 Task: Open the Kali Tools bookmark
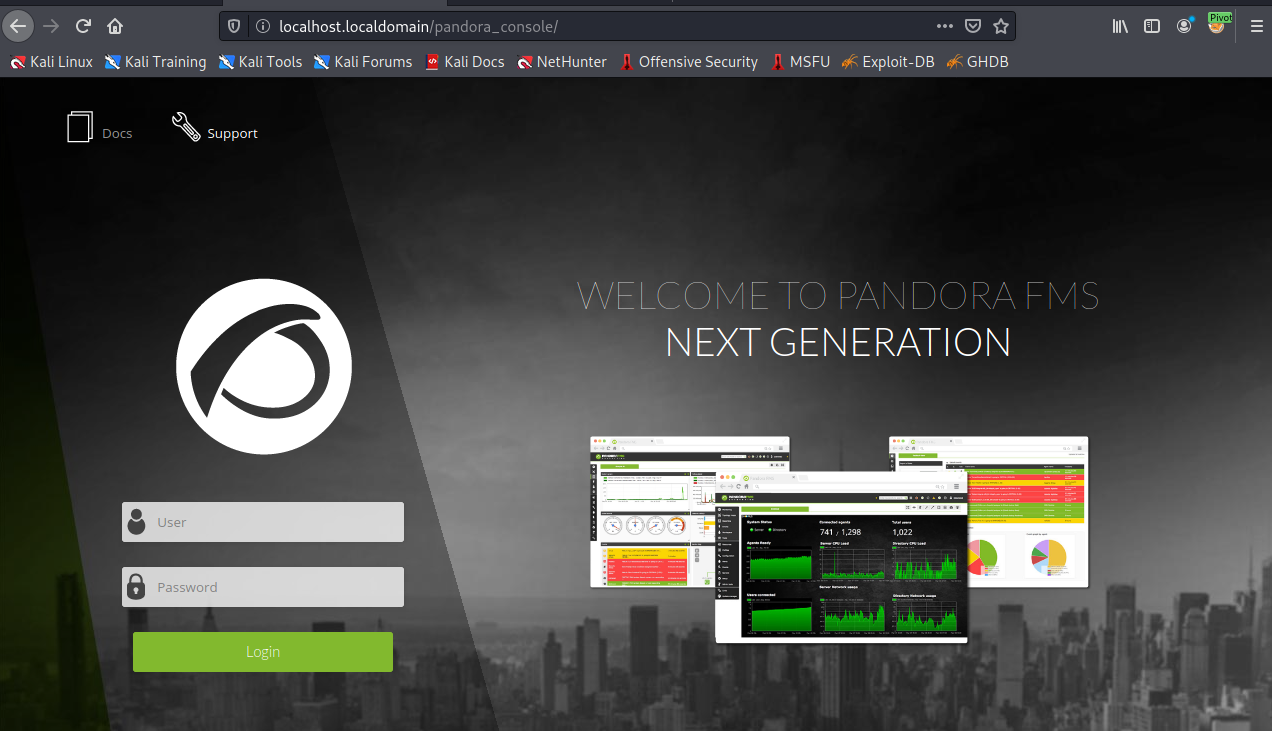(x=260, y=62)
